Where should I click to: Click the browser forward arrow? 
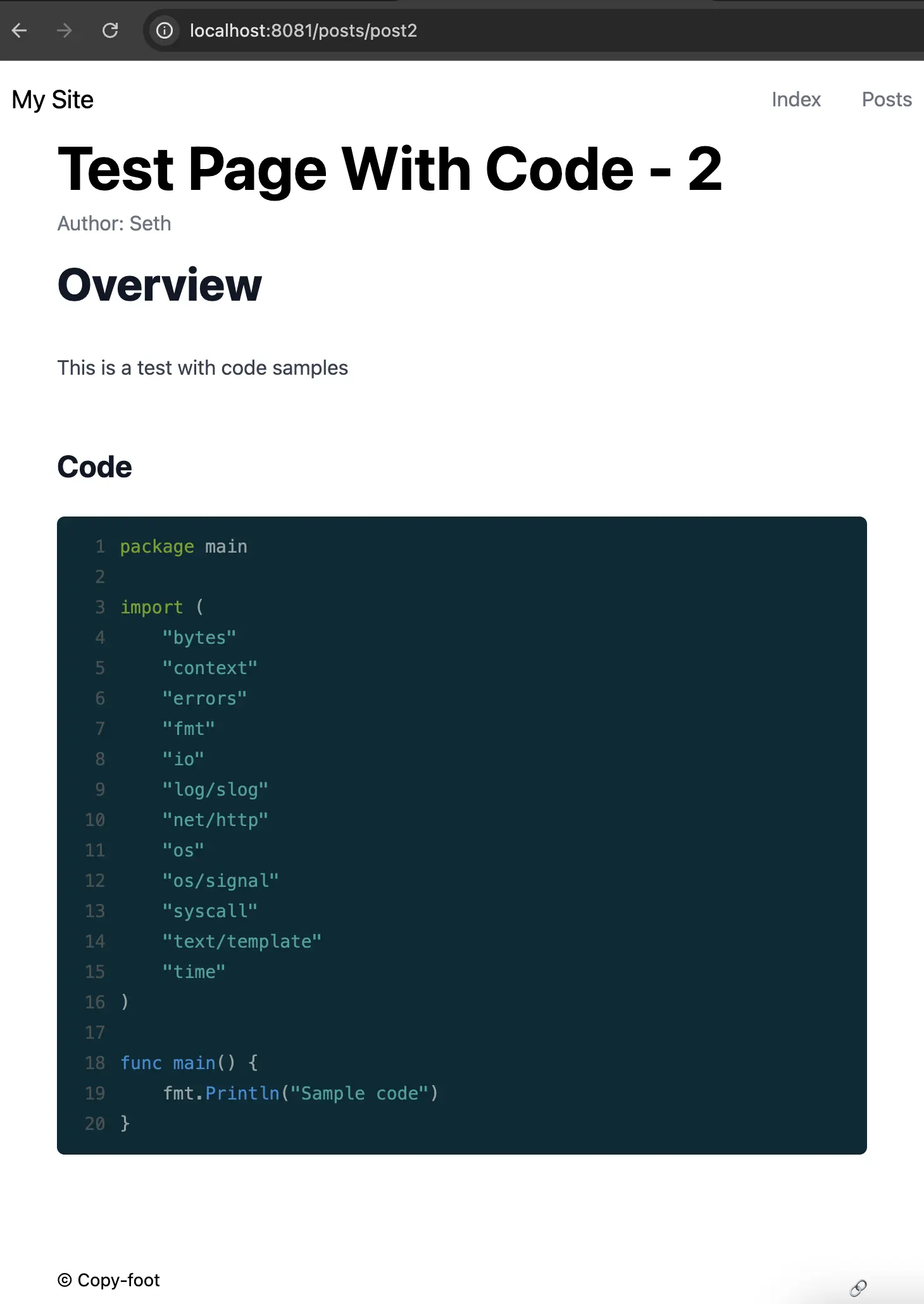65,30
